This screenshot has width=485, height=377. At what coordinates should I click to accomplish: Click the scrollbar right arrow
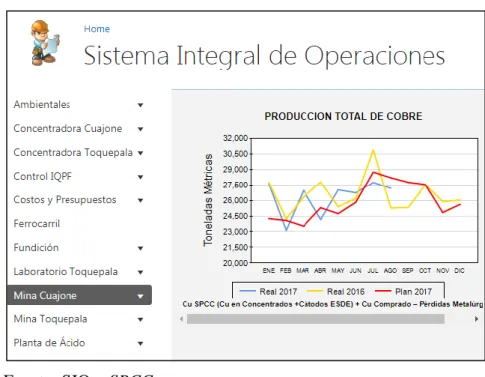click(x=476, y=319)
